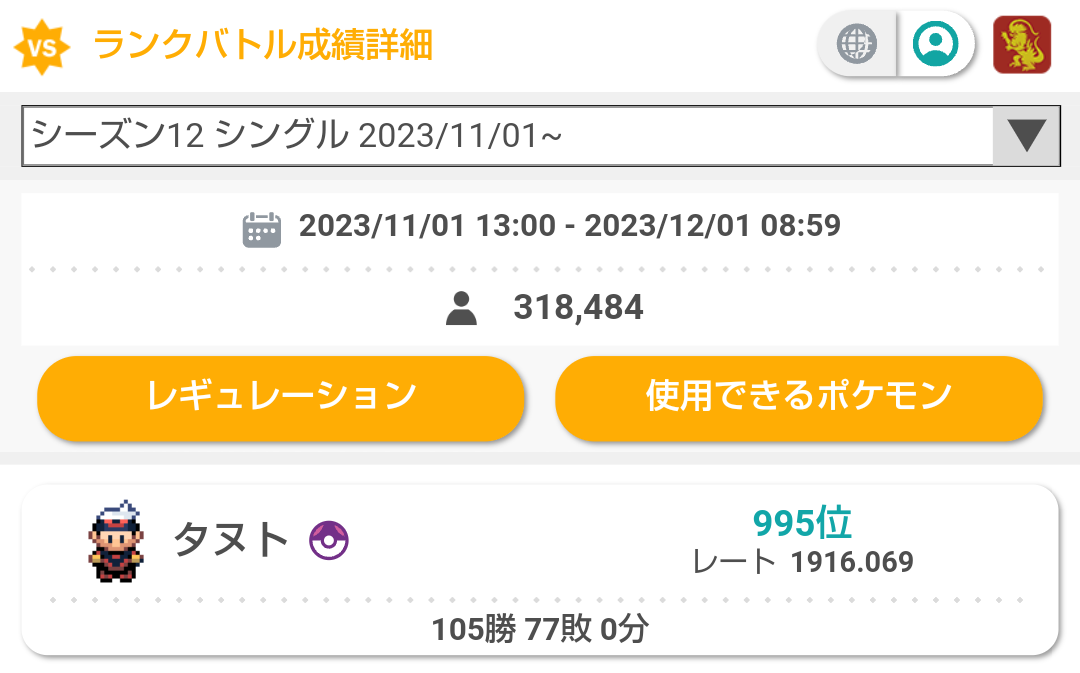The height and width of the screenshot is (673, 1080).
Task: Select the タヌト player result card
Action: pos(540,570)
